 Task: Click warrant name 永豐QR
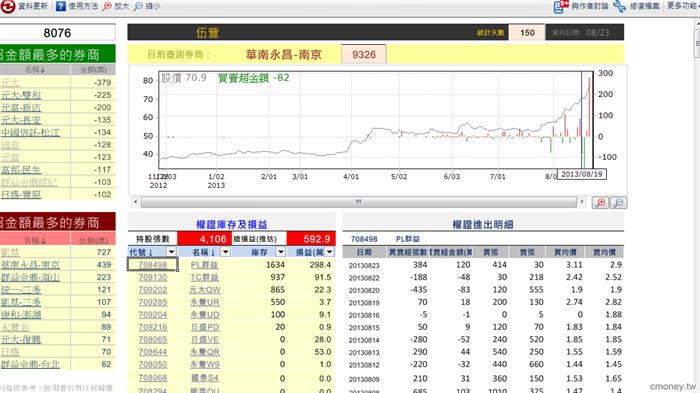point(205,352)
